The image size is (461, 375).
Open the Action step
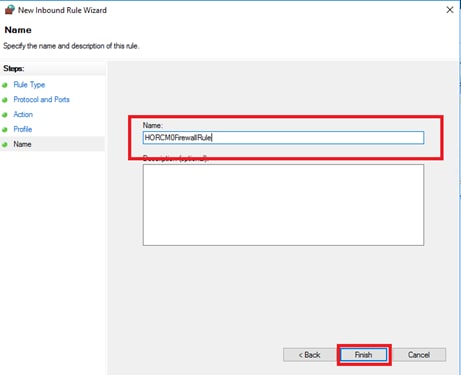pos(23,114)
